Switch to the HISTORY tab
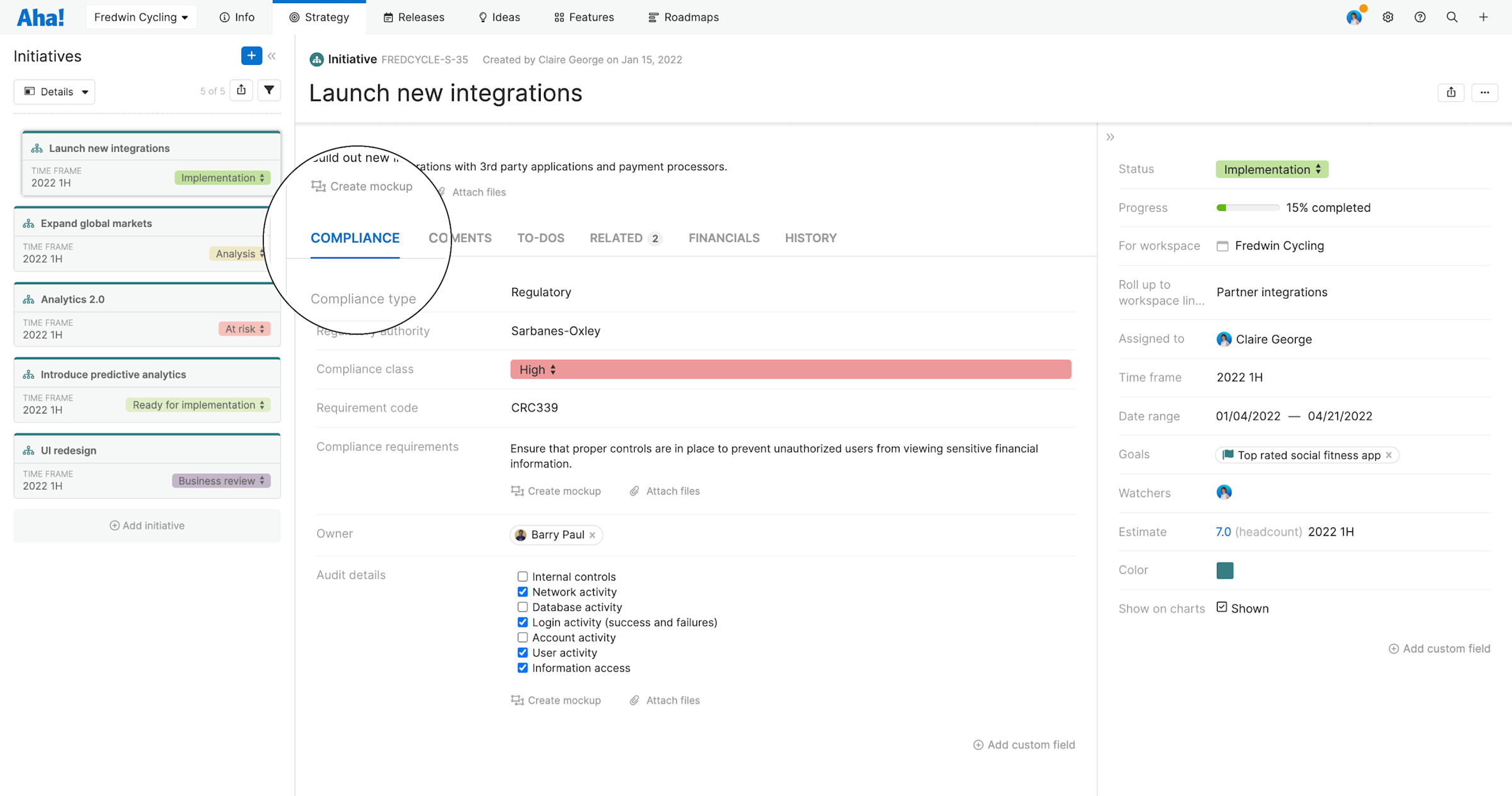The image size is (1512, 796). [x=811, y=238]
